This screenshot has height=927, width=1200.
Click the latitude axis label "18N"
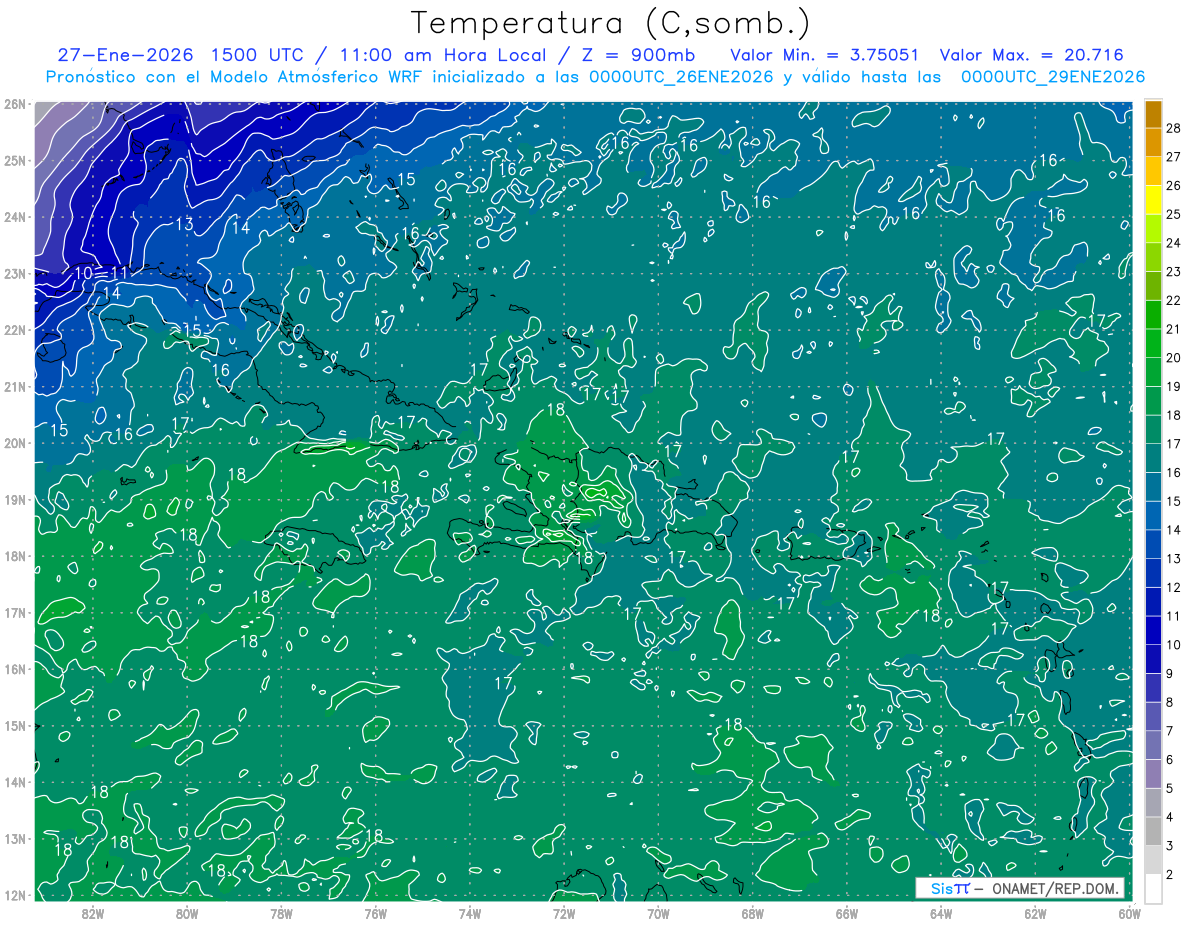(14, 556)
